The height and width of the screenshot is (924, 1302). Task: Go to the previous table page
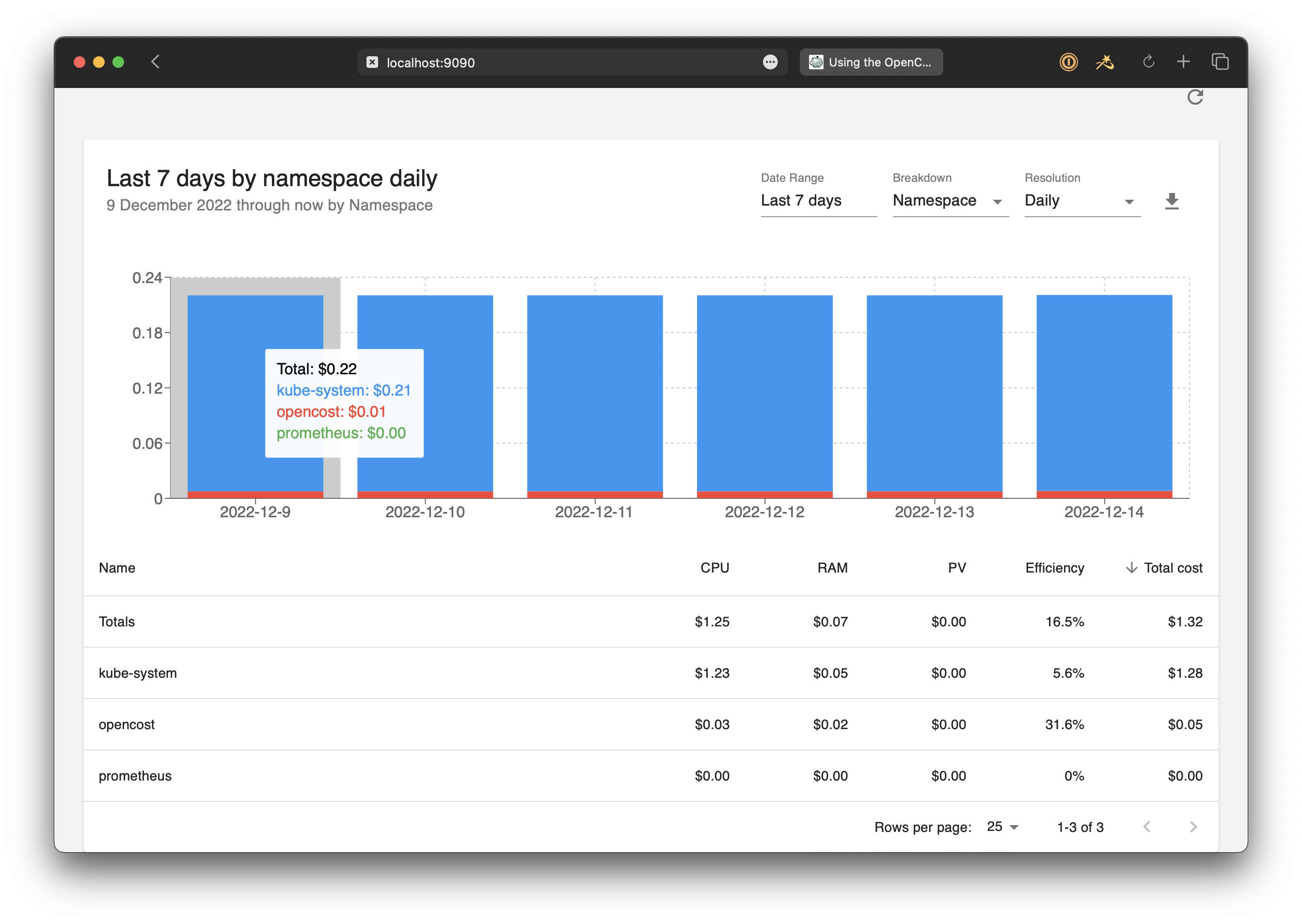tap(1147, 827)
